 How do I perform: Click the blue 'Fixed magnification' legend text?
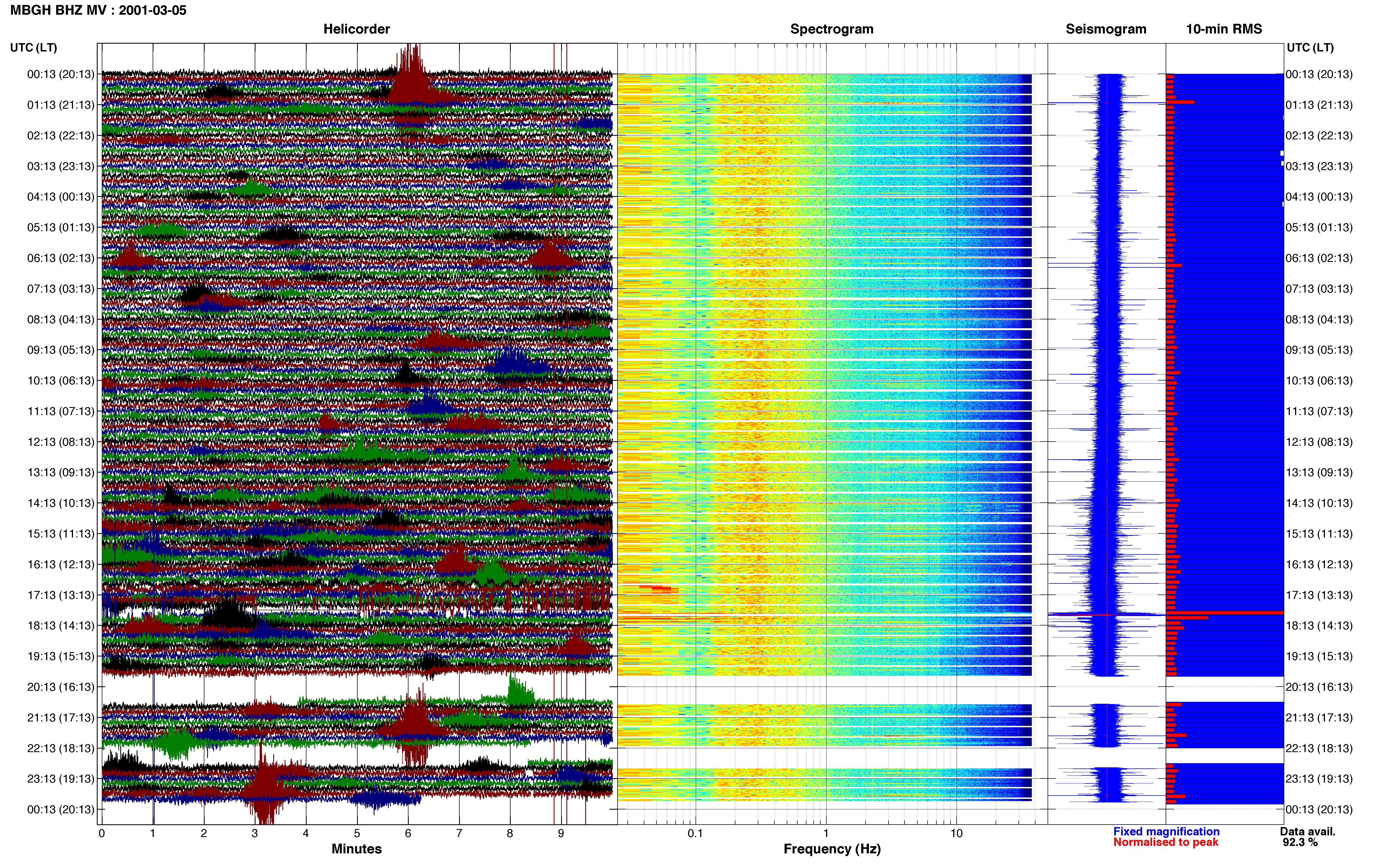pos(1166,831)
